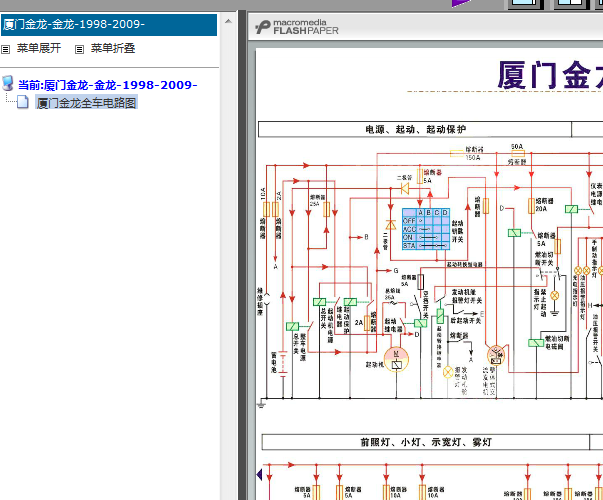Expand all menus with 菜单展开

tap(39, 48)
